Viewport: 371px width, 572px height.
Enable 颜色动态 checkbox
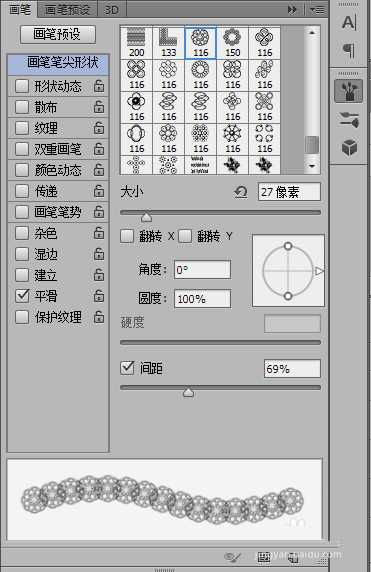[22, 170]
